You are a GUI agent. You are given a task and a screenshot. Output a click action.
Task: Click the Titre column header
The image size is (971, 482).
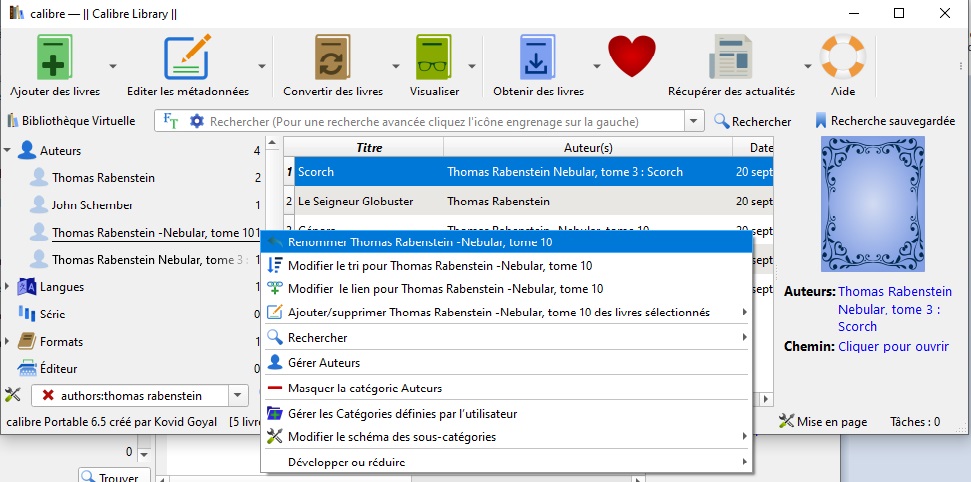click(x=369, y=147)
